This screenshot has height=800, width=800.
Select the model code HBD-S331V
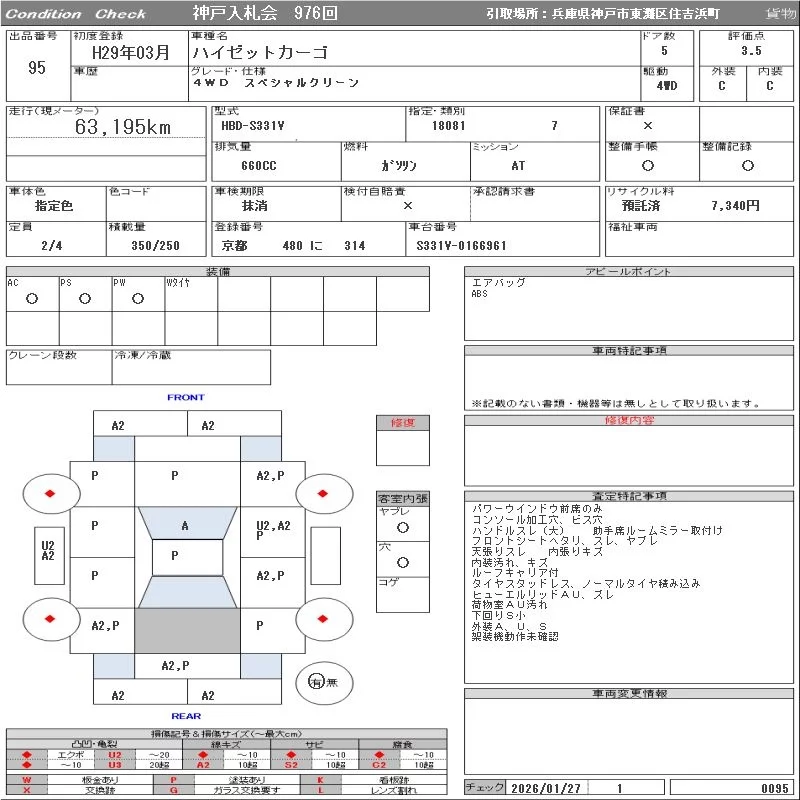[x=253, y=126]
